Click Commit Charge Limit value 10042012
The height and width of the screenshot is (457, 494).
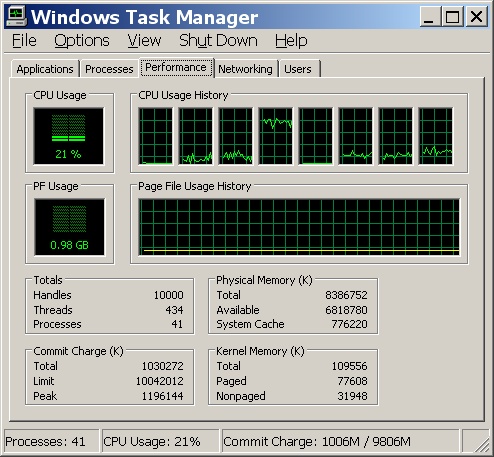click(x=160, y=381)
